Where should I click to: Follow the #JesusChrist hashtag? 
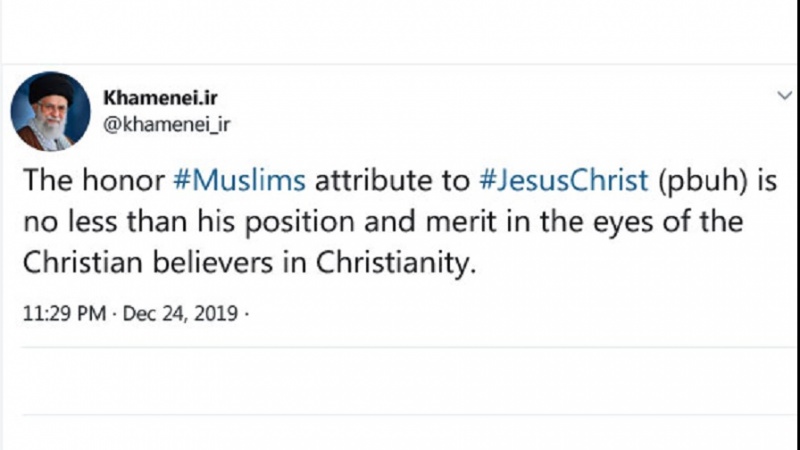click(564, 180)
